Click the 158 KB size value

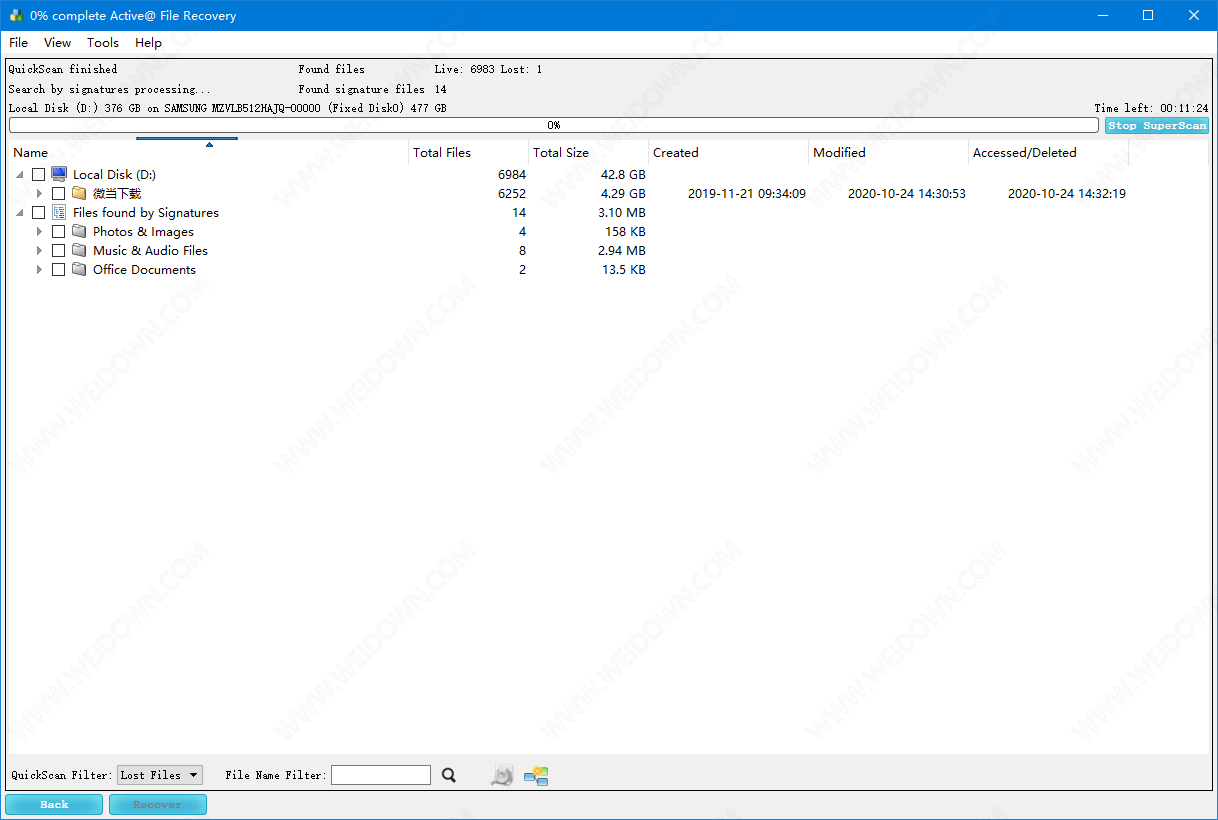625,232
